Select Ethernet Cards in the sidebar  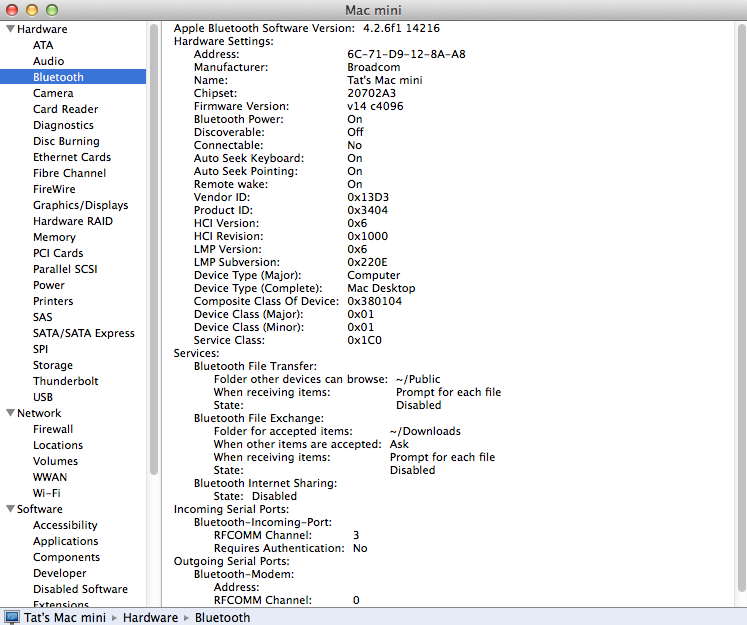[x=72, y=157]
